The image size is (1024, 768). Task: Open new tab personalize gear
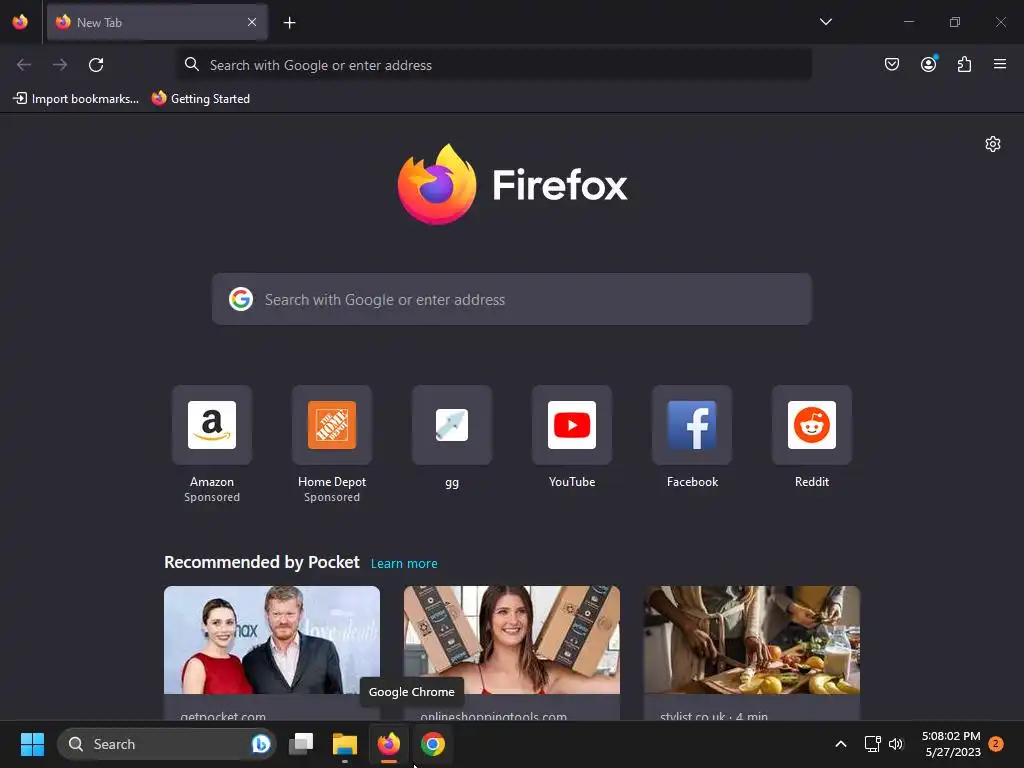click(x=993, y=144)
